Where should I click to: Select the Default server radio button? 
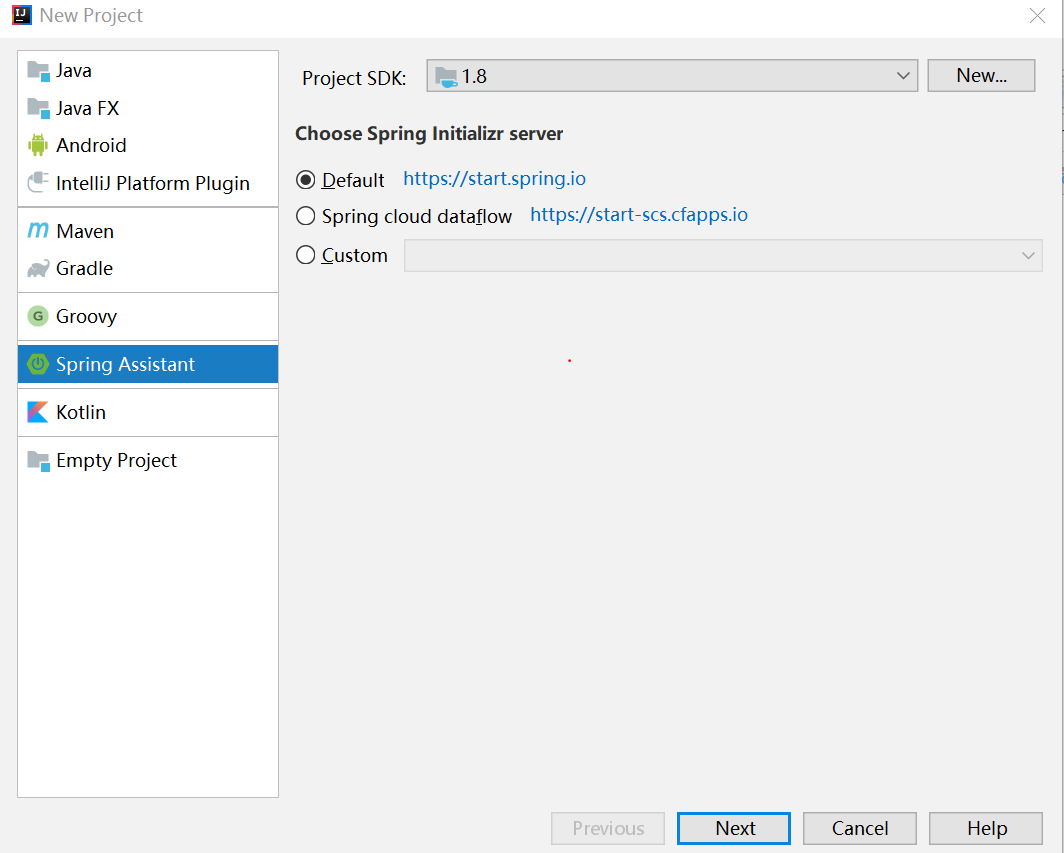pos(305,180)
